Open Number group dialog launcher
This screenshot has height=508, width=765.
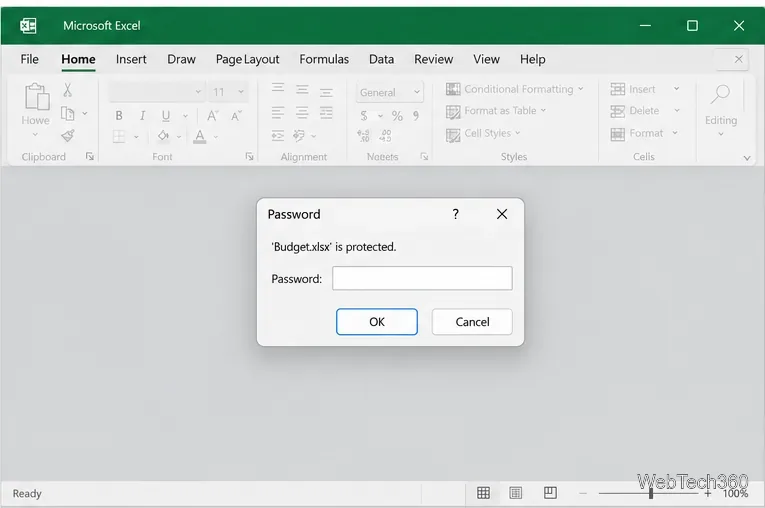click(x=424, y=156)
